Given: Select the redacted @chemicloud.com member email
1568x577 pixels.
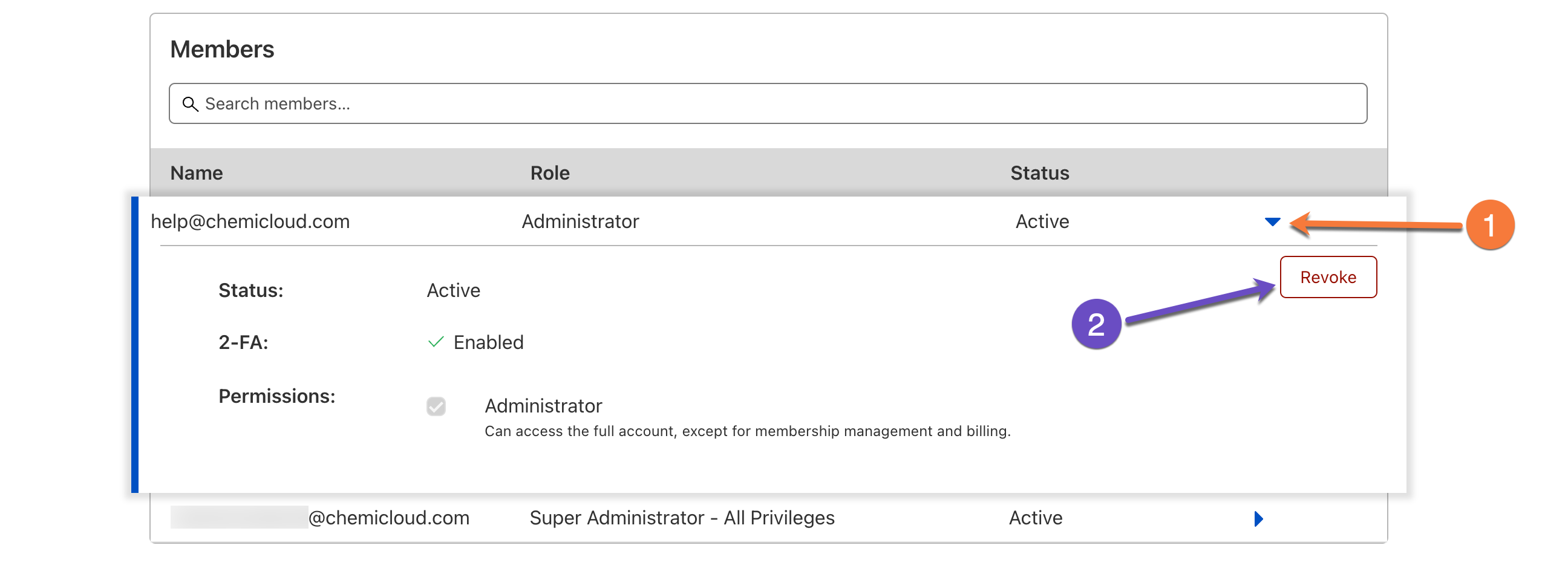Looking at the screenshot, I should tap(320, 518).
